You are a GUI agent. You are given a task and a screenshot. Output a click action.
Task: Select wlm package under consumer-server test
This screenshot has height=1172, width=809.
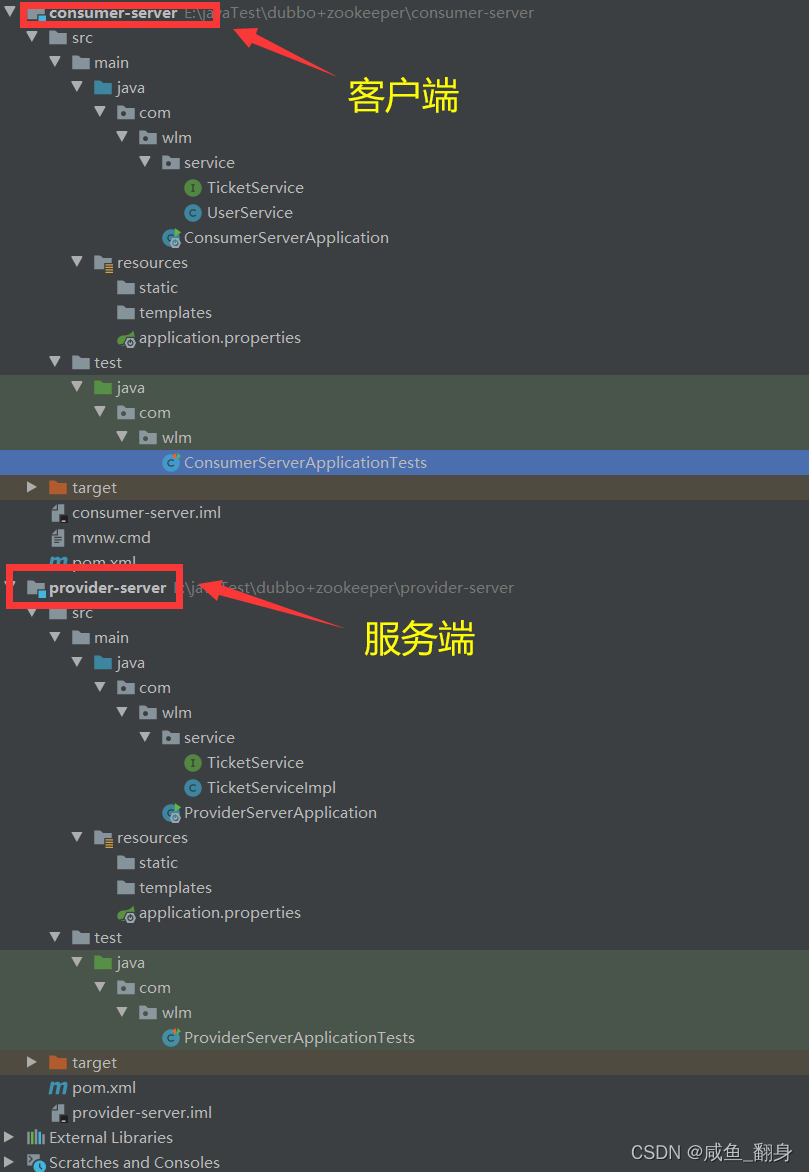click(176, 437)
